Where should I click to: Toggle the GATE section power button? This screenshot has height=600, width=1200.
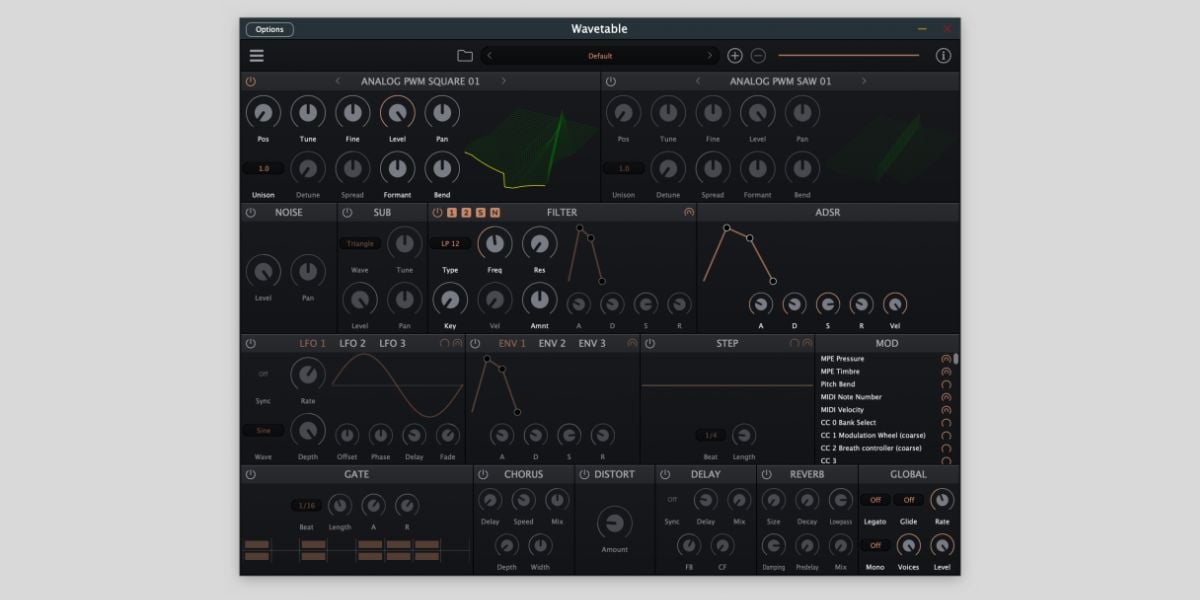click(x=250, y=474)
